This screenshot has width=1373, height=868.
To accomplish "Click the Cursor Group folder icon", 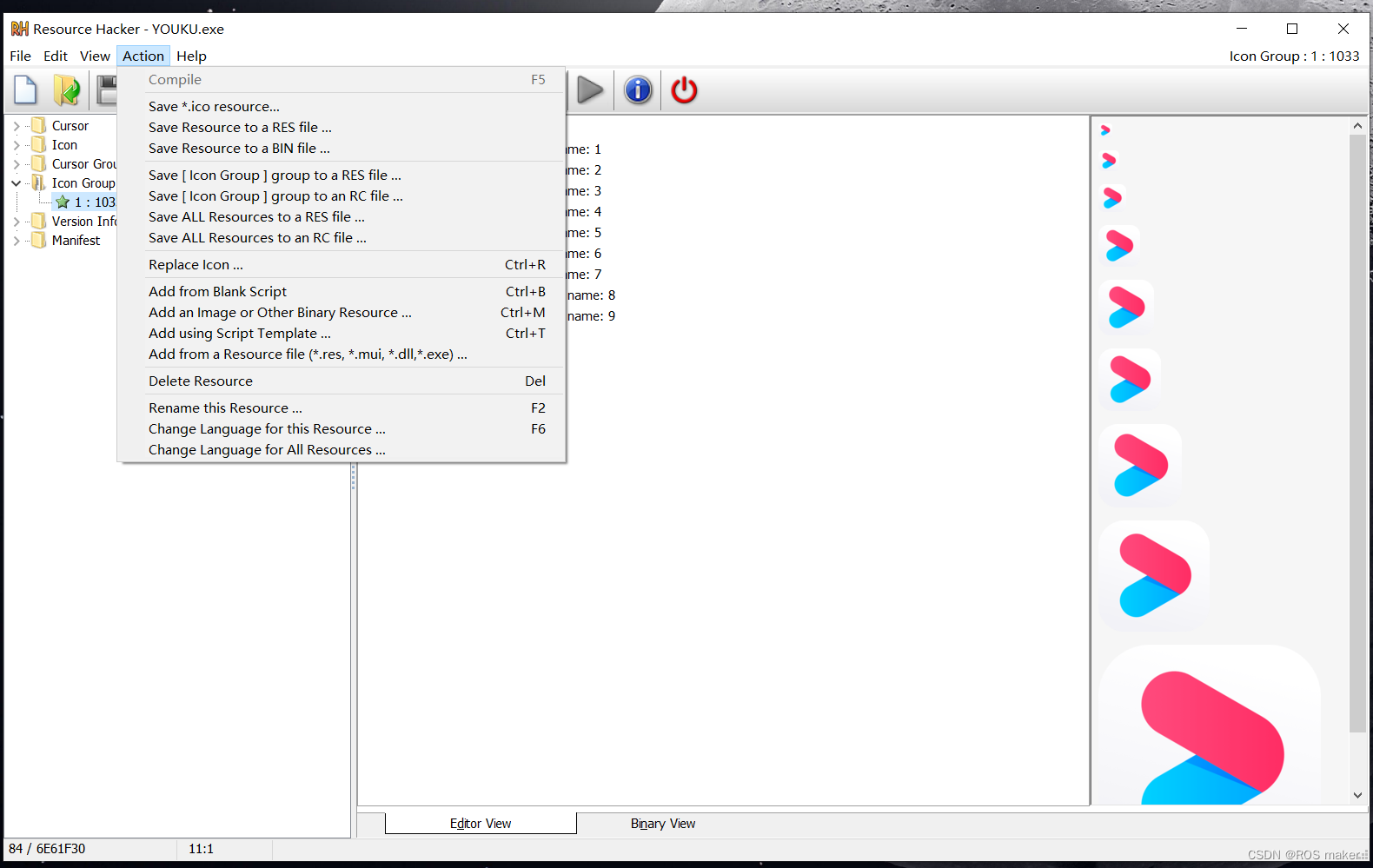I will (38, 163).
